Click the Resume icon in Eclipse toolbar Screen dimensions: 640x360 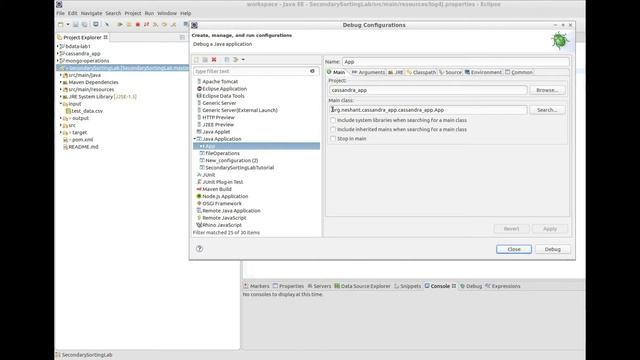click(x=120, y=24)
